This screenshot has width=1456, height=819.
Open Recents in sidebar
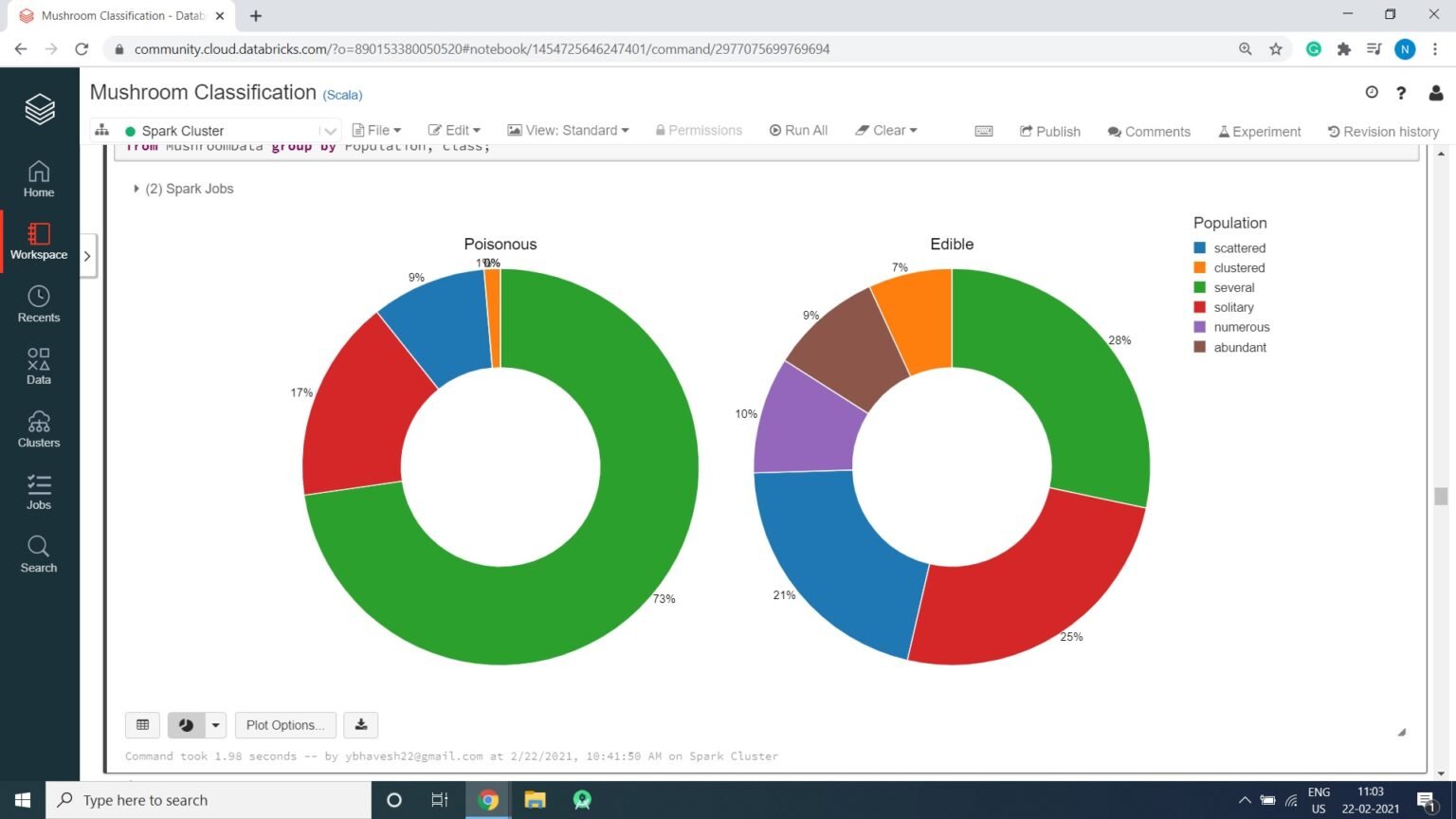coord(39,304)
